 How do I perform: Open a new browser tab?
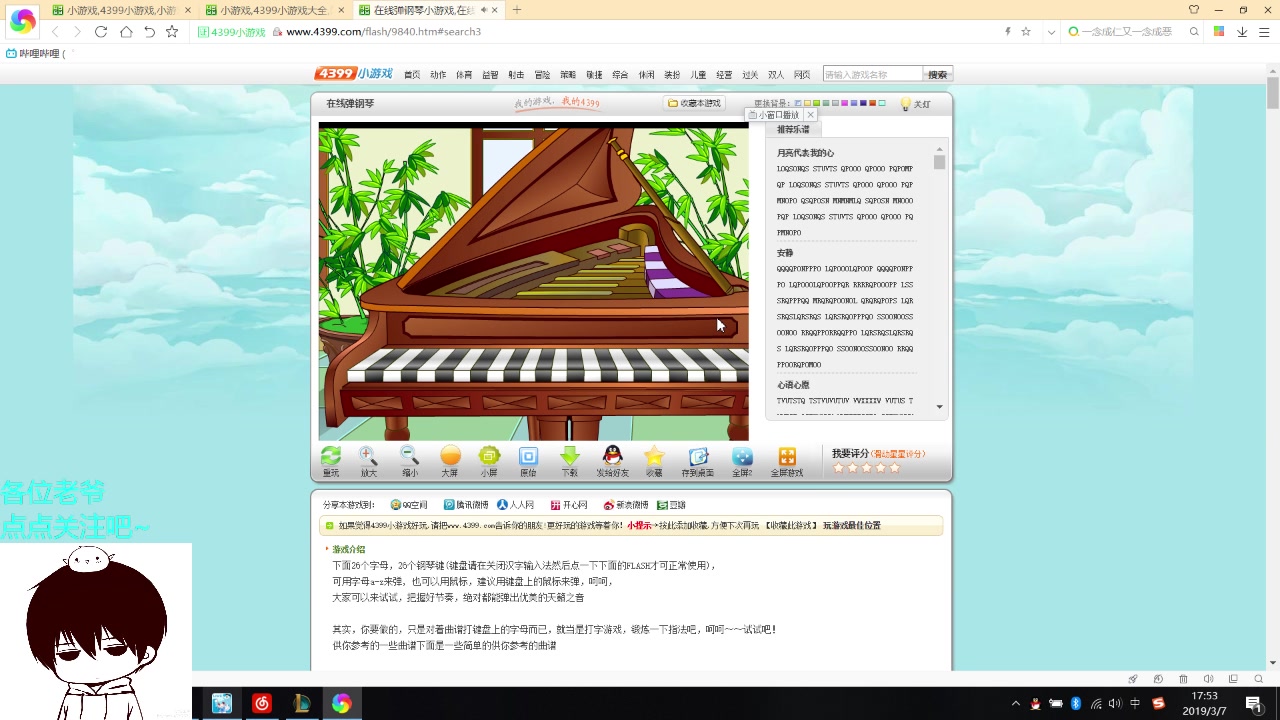[x=517, y=10]
